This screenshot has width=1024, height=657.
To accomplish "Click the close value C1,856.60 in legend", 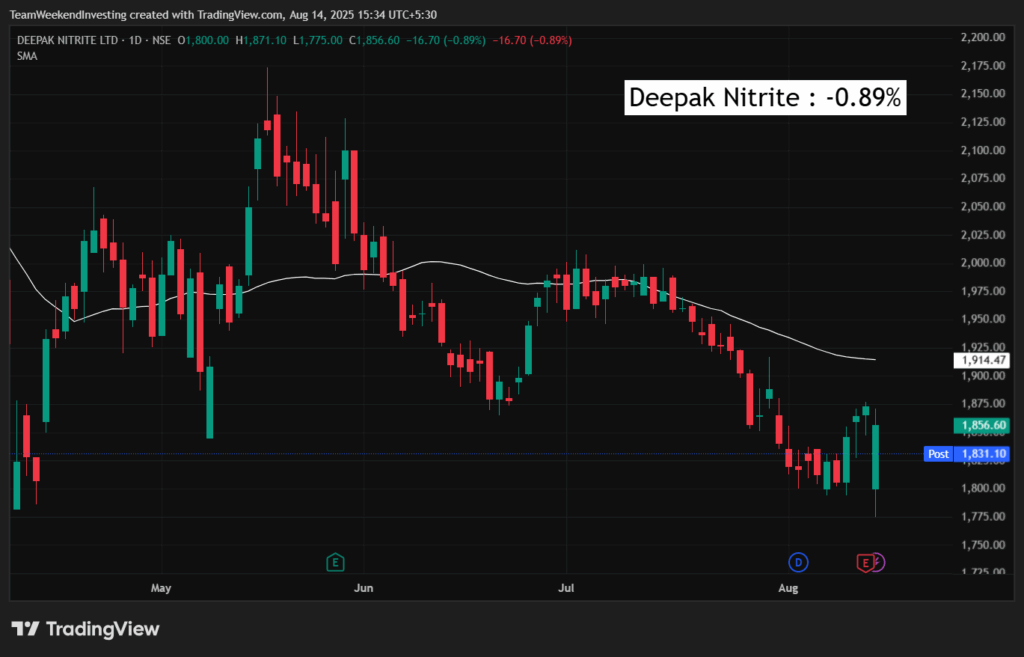I will (x=374, y=40).
